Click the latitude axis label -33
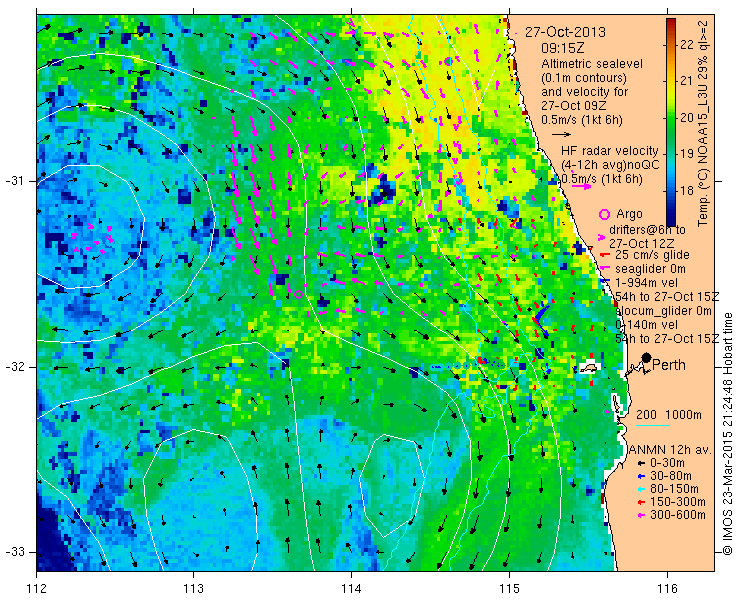Viewport: 740px width, 600px height. [14, 552]
